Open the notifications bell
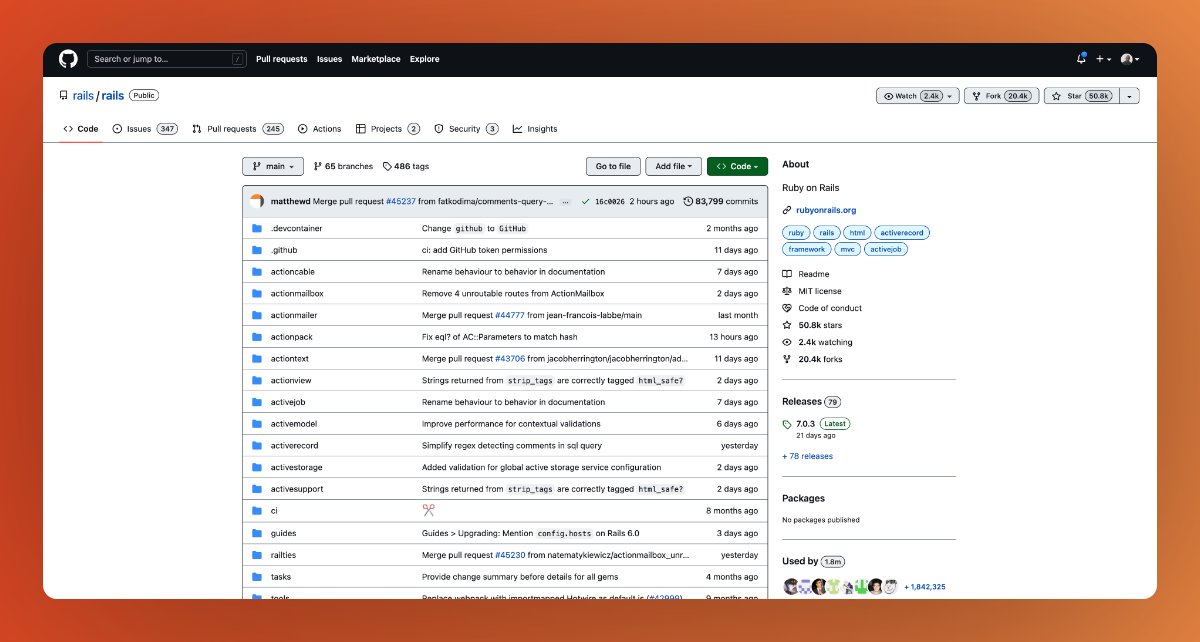 [x=1081, y=59]
